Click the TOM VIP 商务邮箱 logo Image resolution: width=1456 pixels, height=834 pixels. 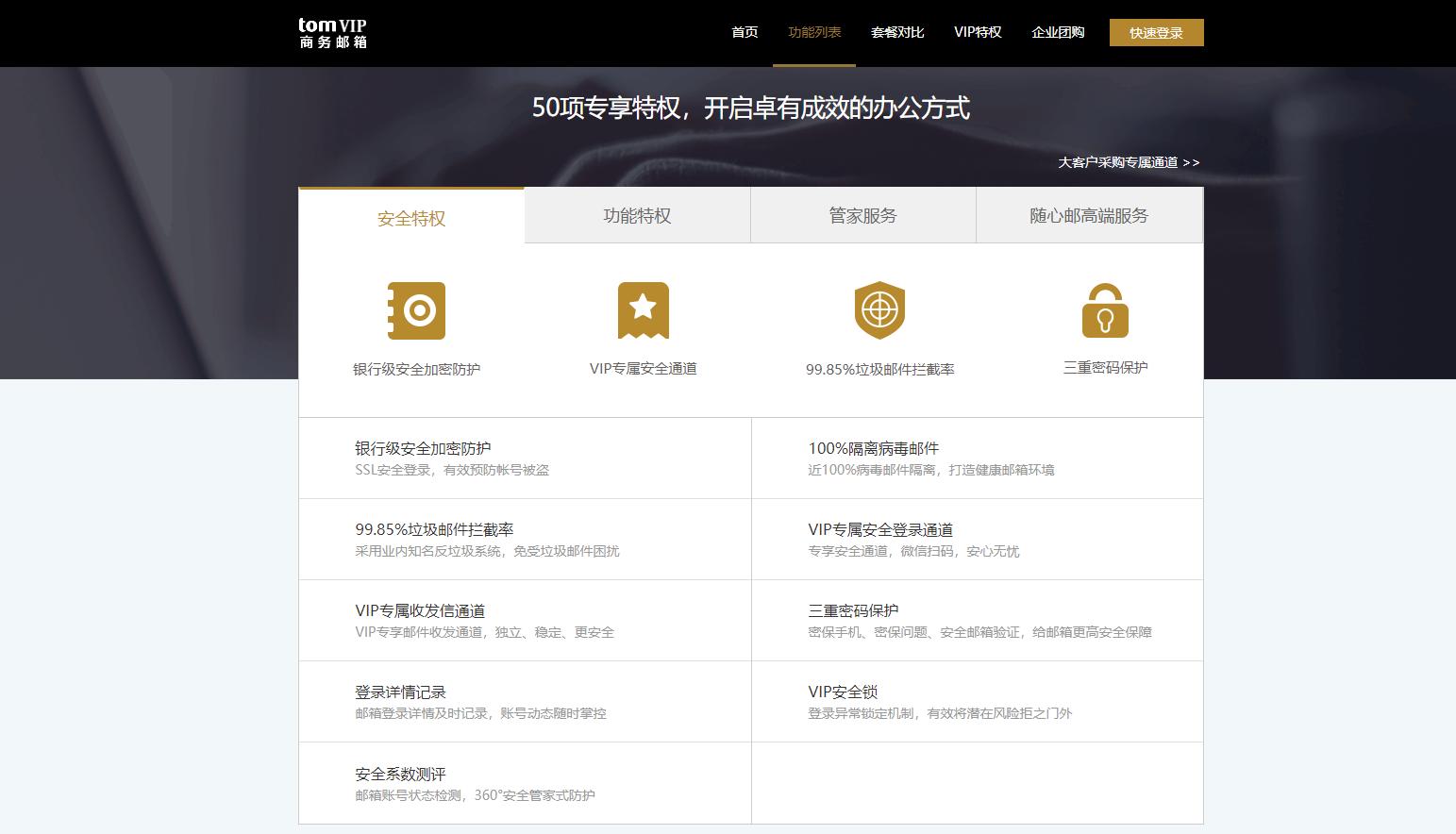(330, 31)
